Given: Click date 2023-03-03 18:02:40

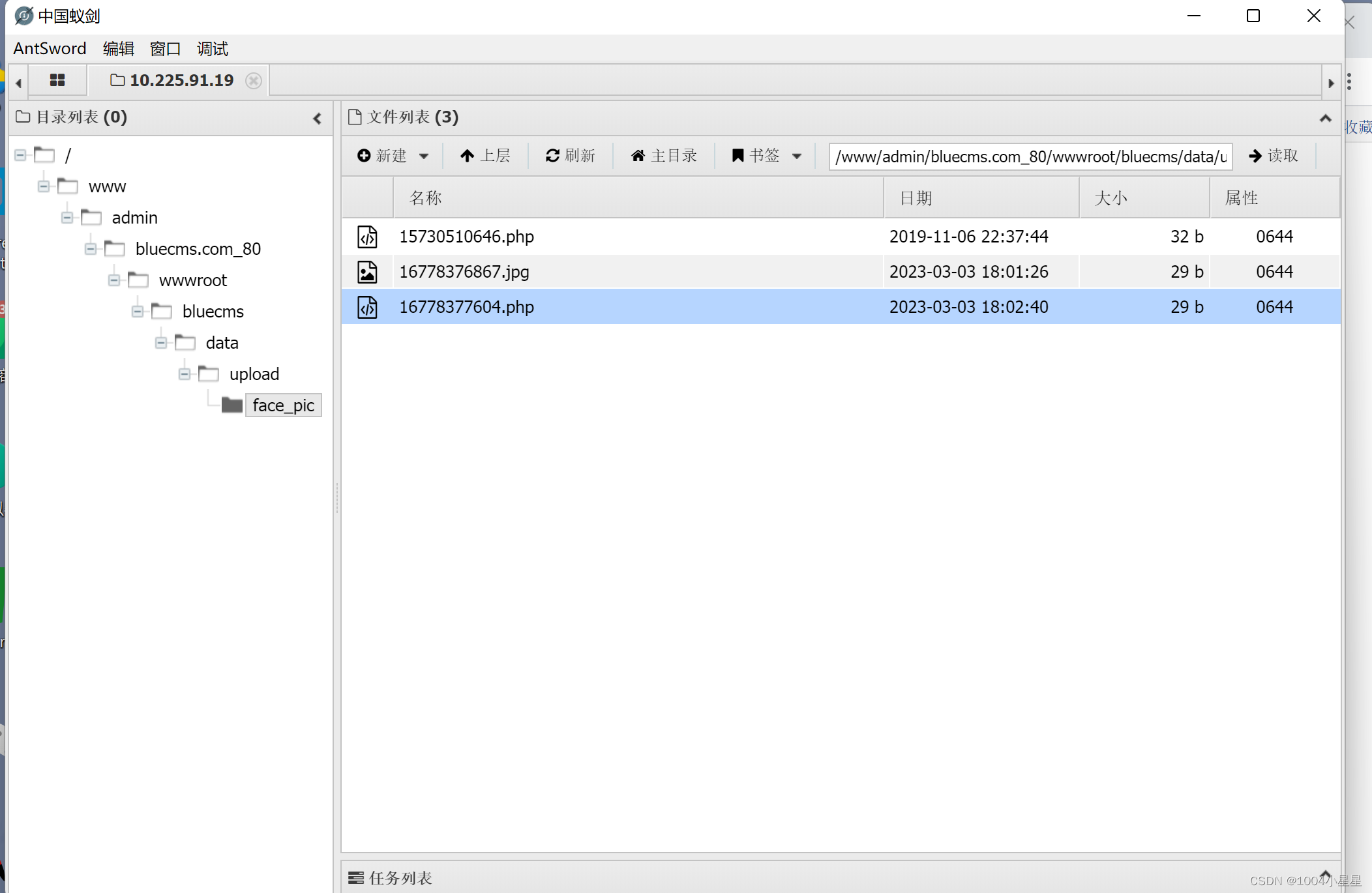Looking at the screenshot, I should [x=968, y=307].
